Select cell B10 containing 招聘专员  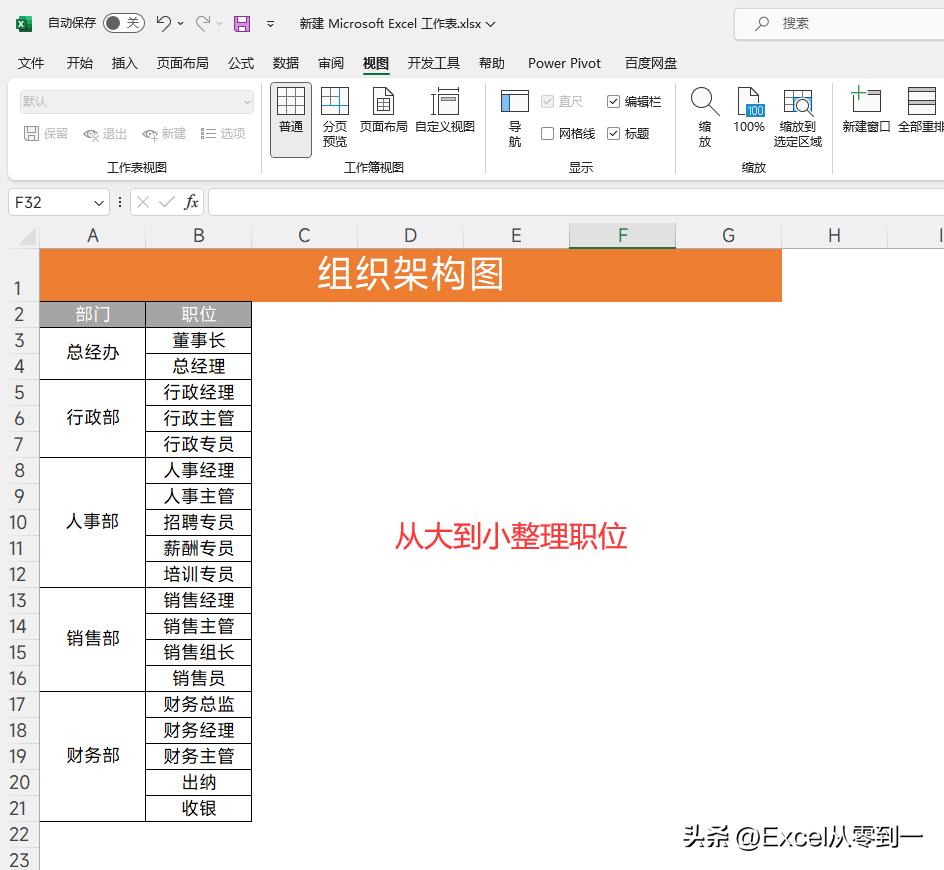(198, 522)
